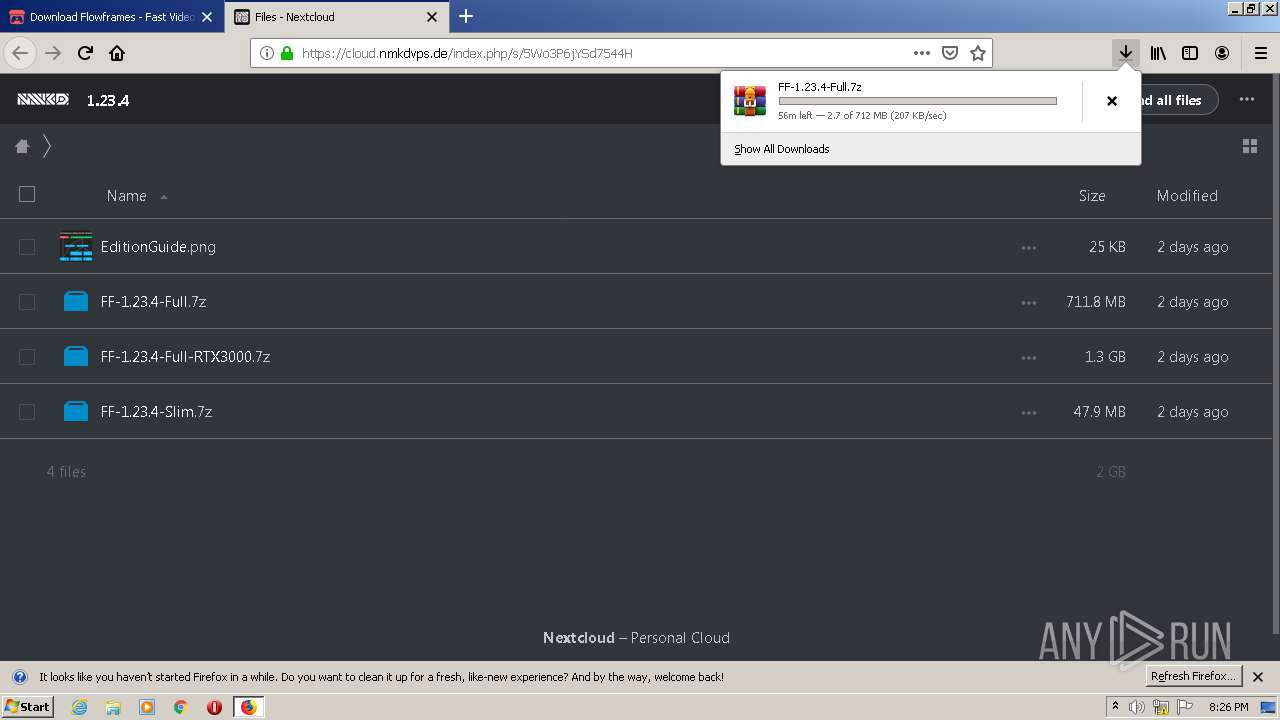Open the Firefox home page
Image resolution: width=1280 pixels, height=720 pixels.
pyautogui.click(x=117, y=53)
